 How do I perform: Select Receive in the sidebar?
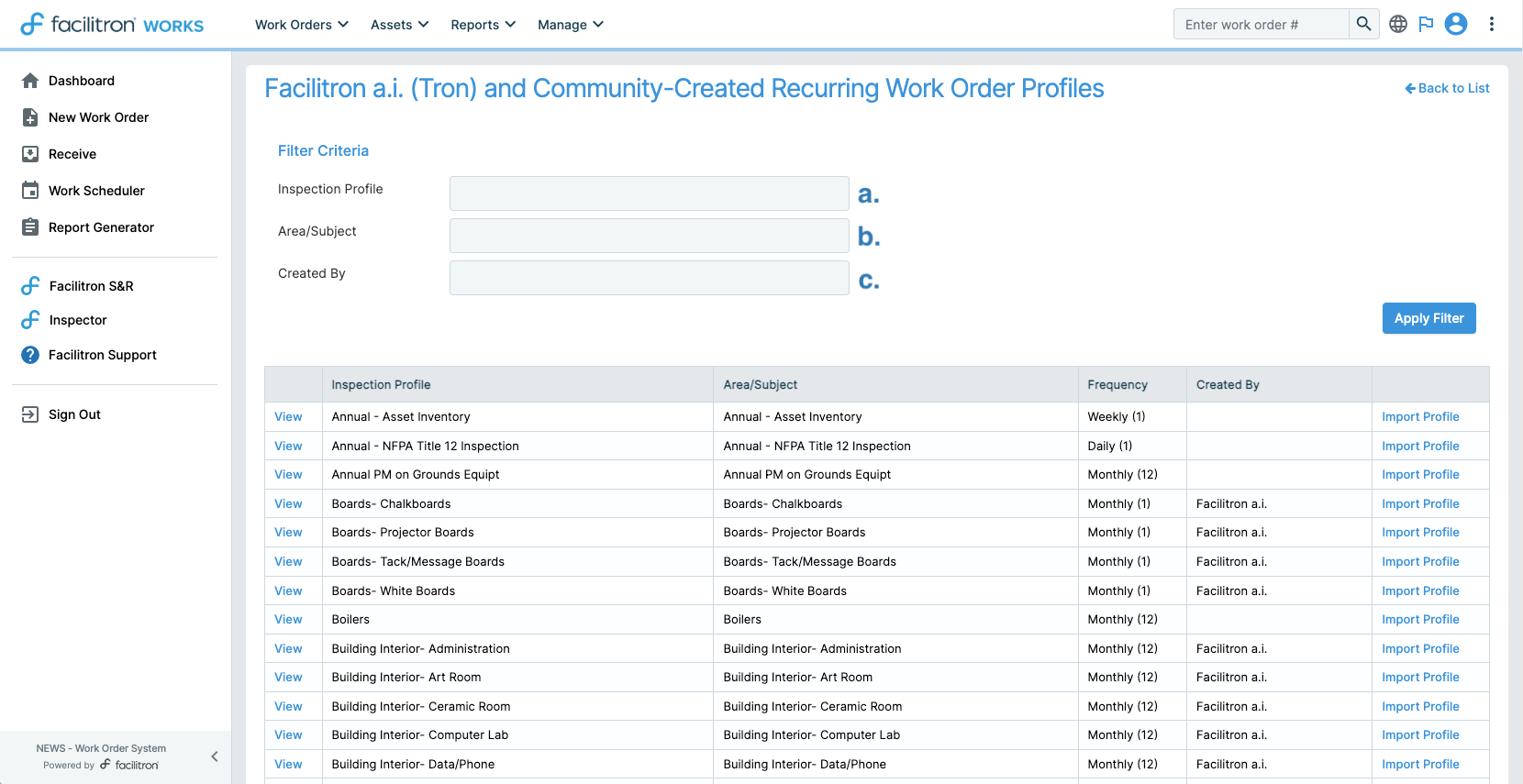[x=72, y=154]
